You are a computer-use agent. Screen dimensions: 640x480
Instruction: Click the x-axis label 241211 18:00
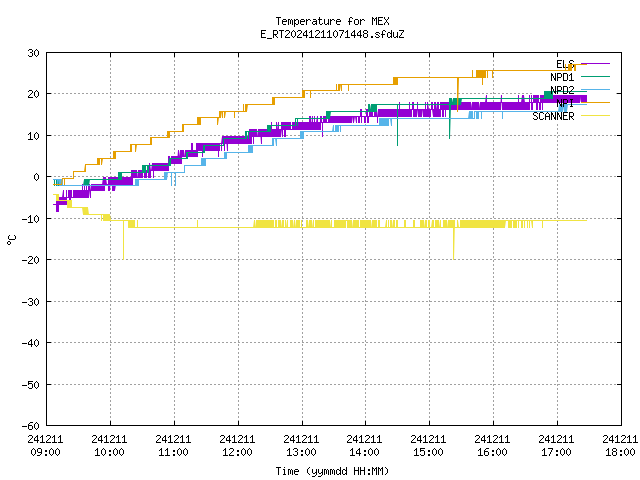coord(620,446)
